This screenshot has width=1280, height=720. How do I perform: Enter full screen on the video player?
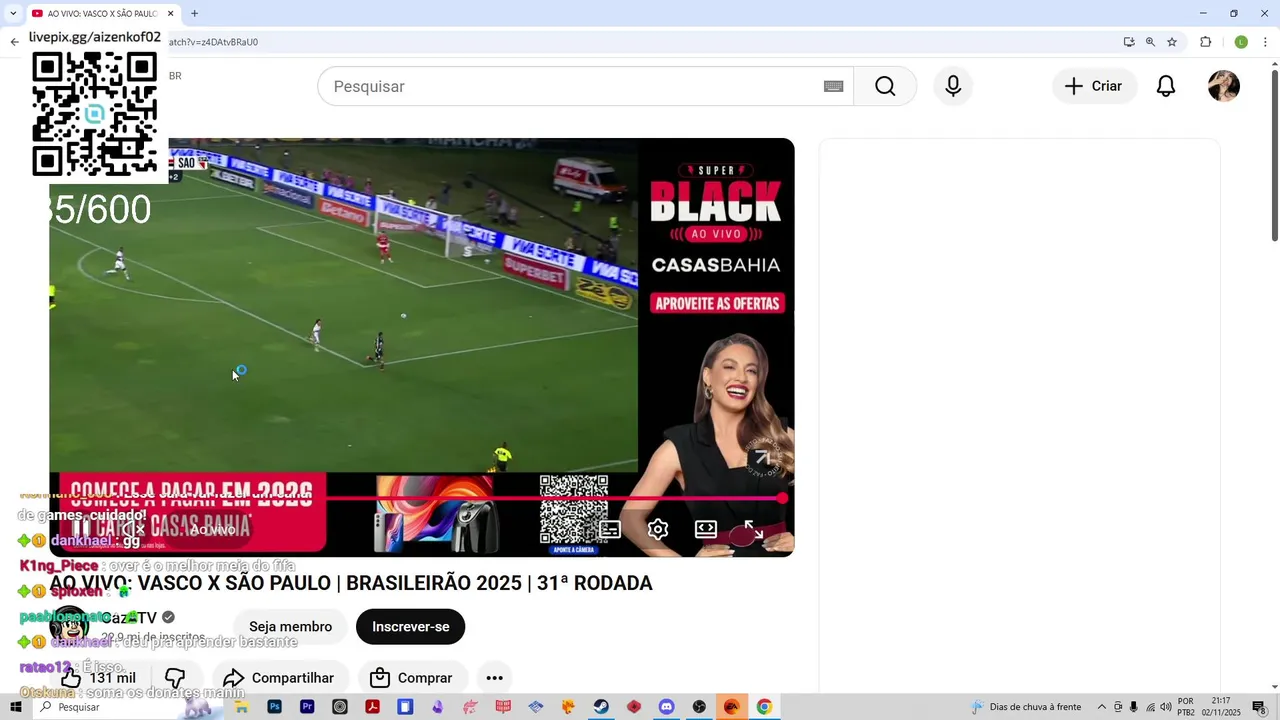[x=754, y=529]
